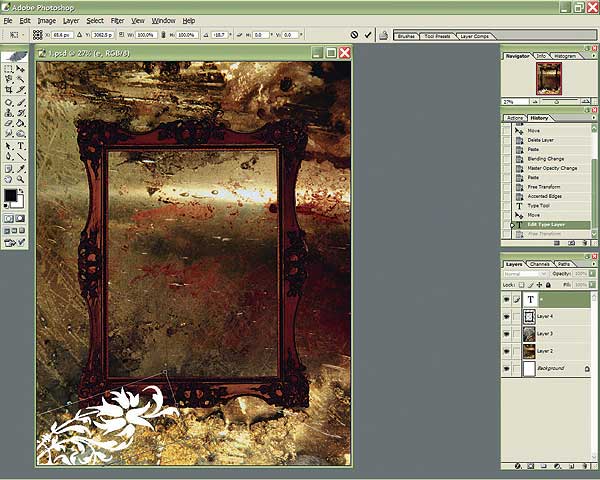Click the Layer 3 thumbnail
600x480 pixels.
pyautogui.click(x=529, y=334)
